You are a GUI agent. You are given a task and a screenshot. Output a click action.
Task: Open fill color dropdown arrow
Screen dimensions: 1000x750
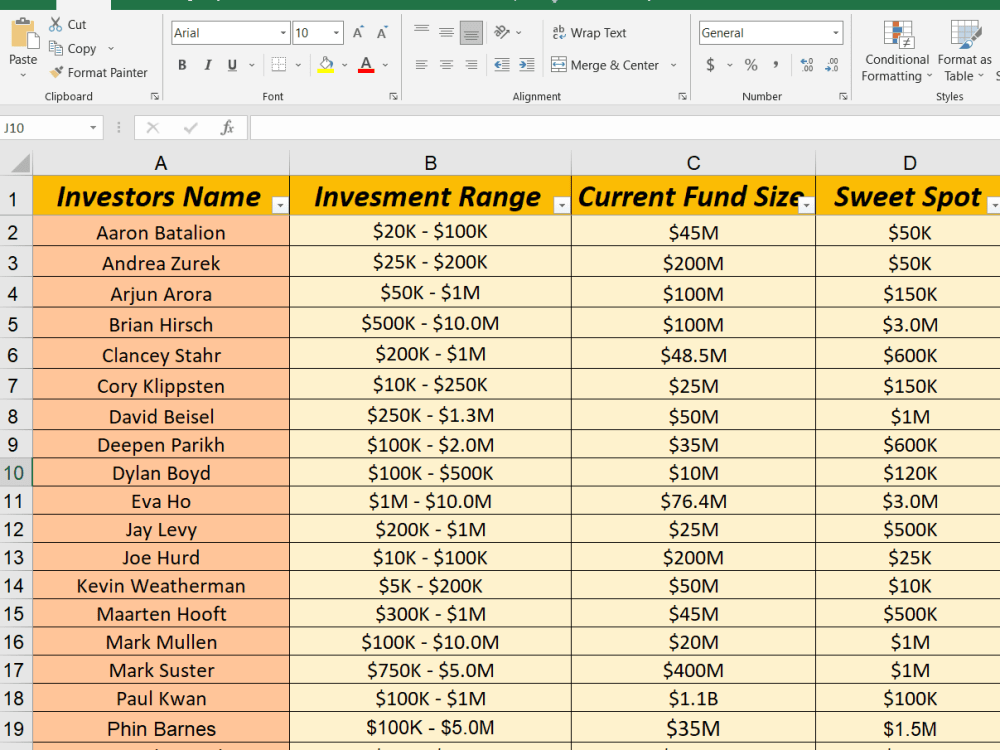344,65
